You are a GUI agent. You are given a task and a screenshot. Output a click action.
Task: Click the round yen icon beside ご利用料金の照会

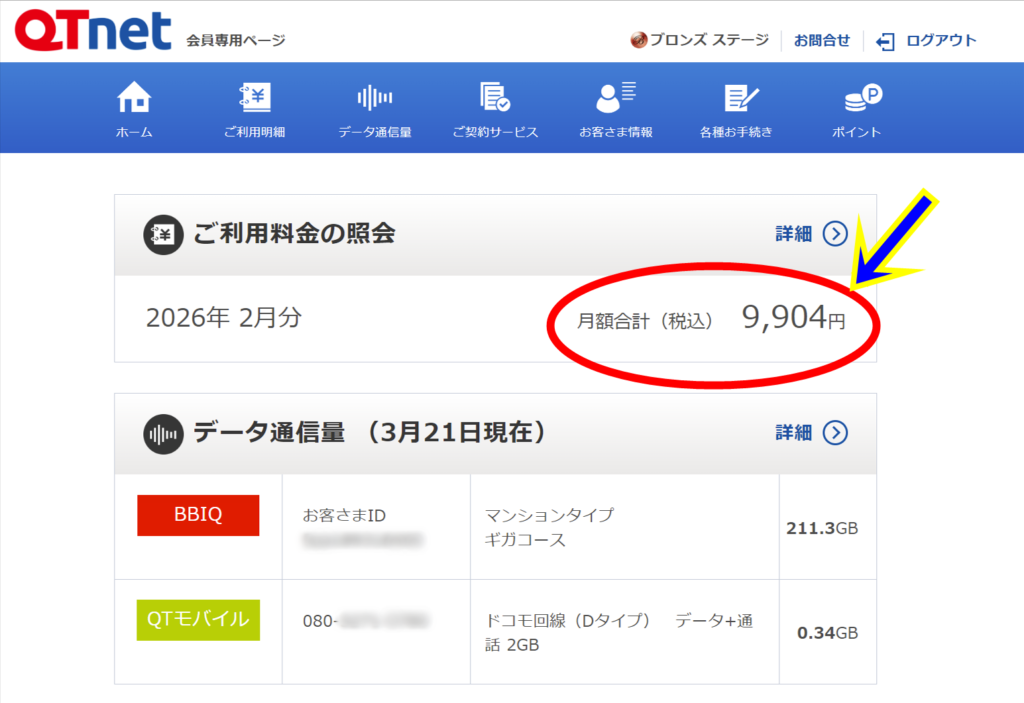point(163,235)
